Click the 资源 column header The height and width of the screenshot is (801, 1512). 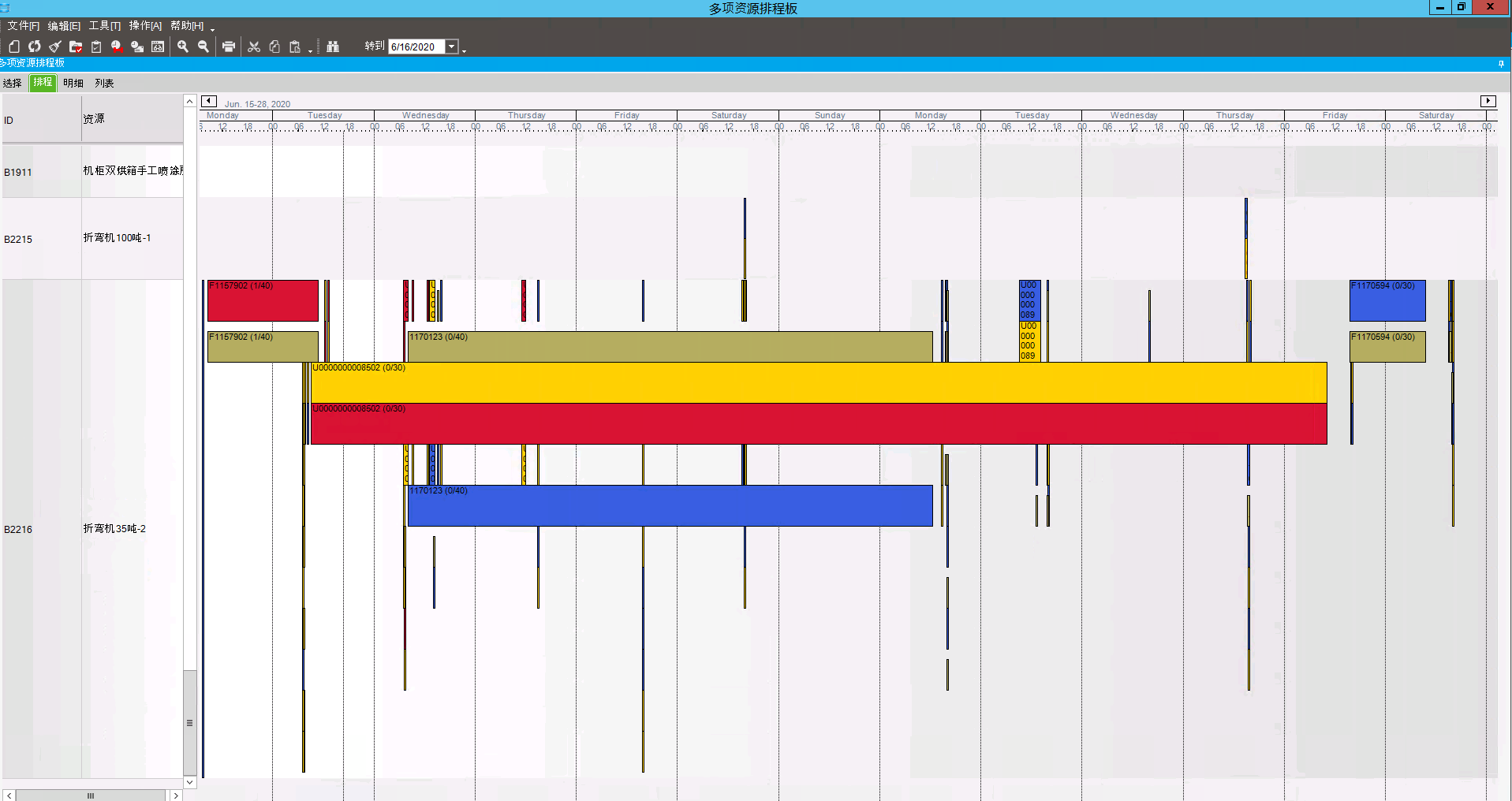pyautogui.click(x=133, y=119)
